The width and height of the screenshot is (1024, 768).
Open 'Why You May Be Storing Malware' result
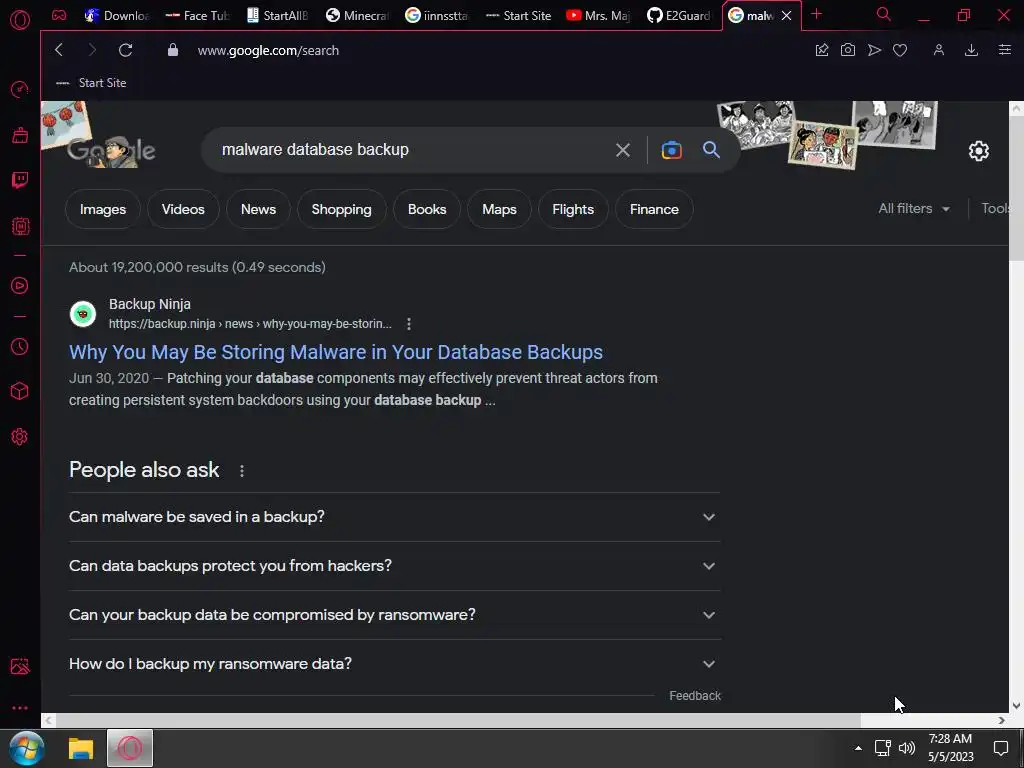[336, 352]
